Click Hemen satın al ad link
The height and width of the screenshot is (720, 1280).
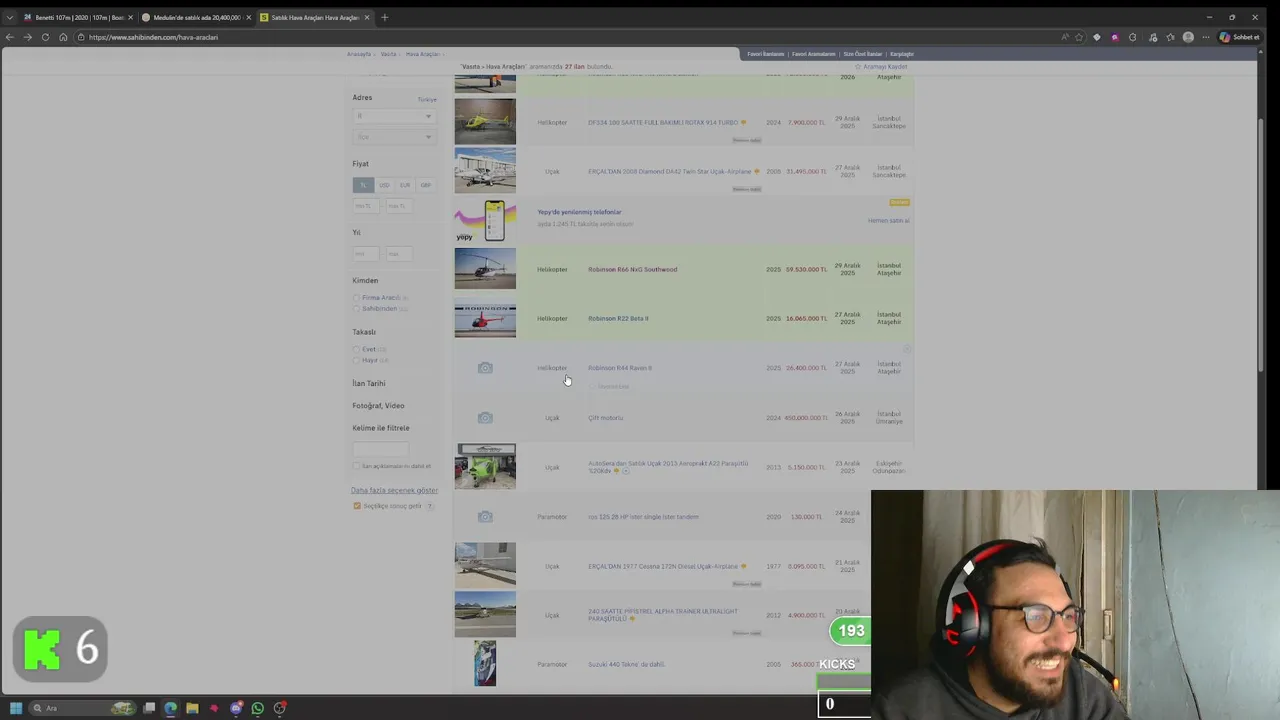tap(888, 220)
